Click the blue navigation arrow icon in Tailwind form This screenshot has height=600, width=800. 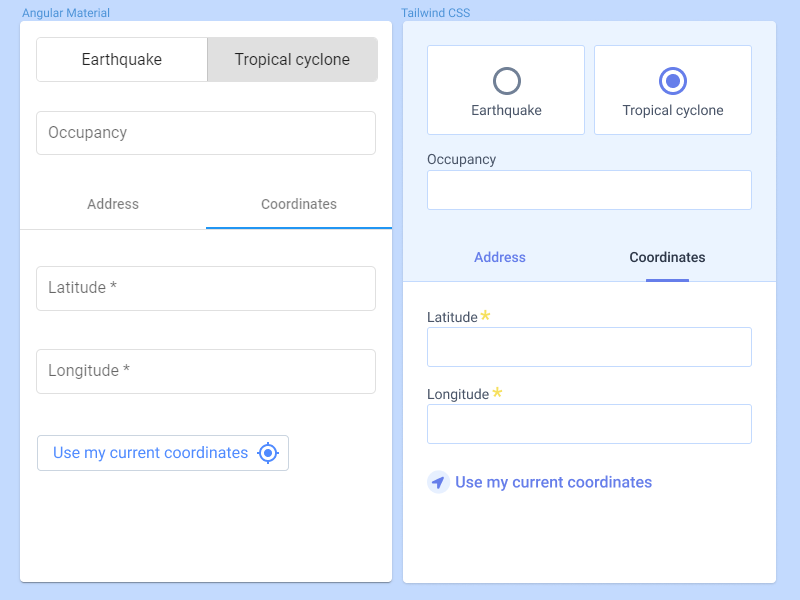pos(438,482)
